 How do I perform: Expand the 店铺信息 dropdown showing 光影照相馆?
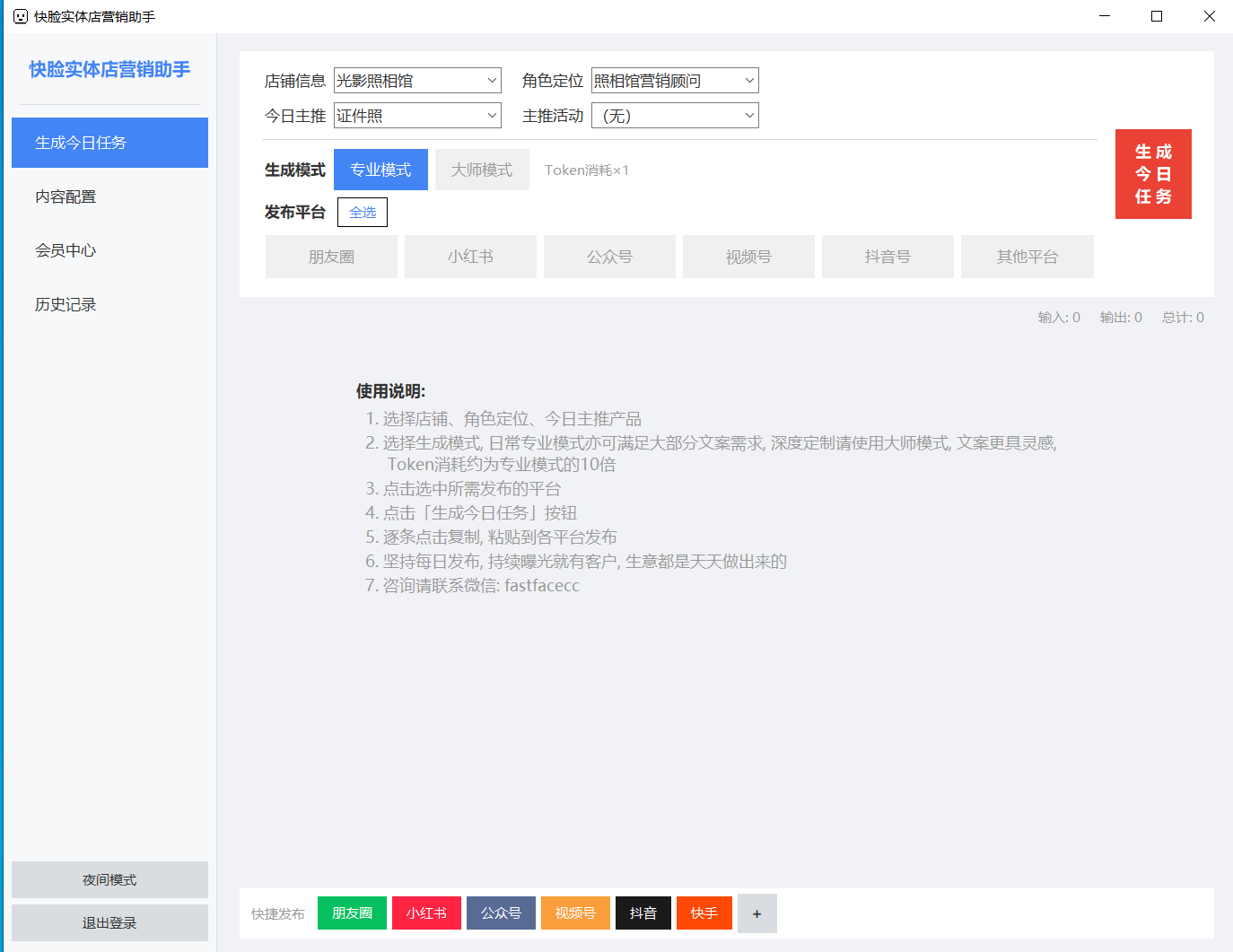pos(417,81)
